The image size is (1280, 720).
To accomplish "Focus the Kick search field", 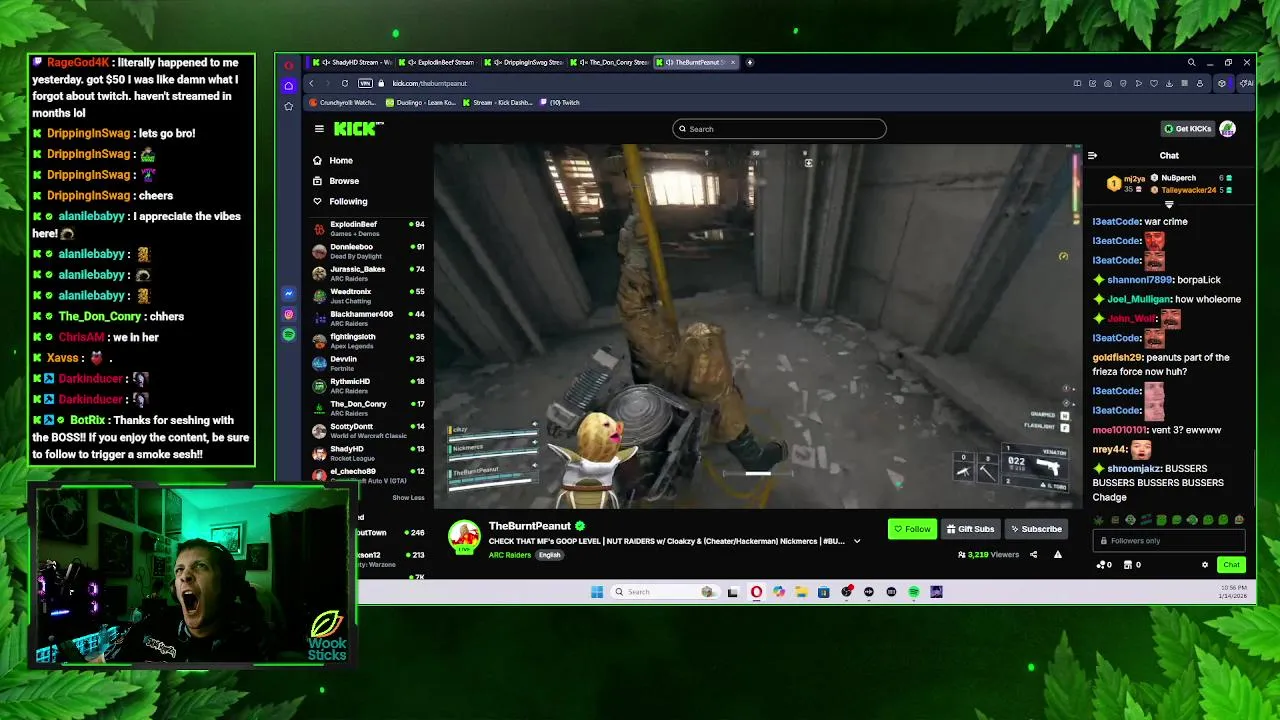I will [x=779, y=129].
